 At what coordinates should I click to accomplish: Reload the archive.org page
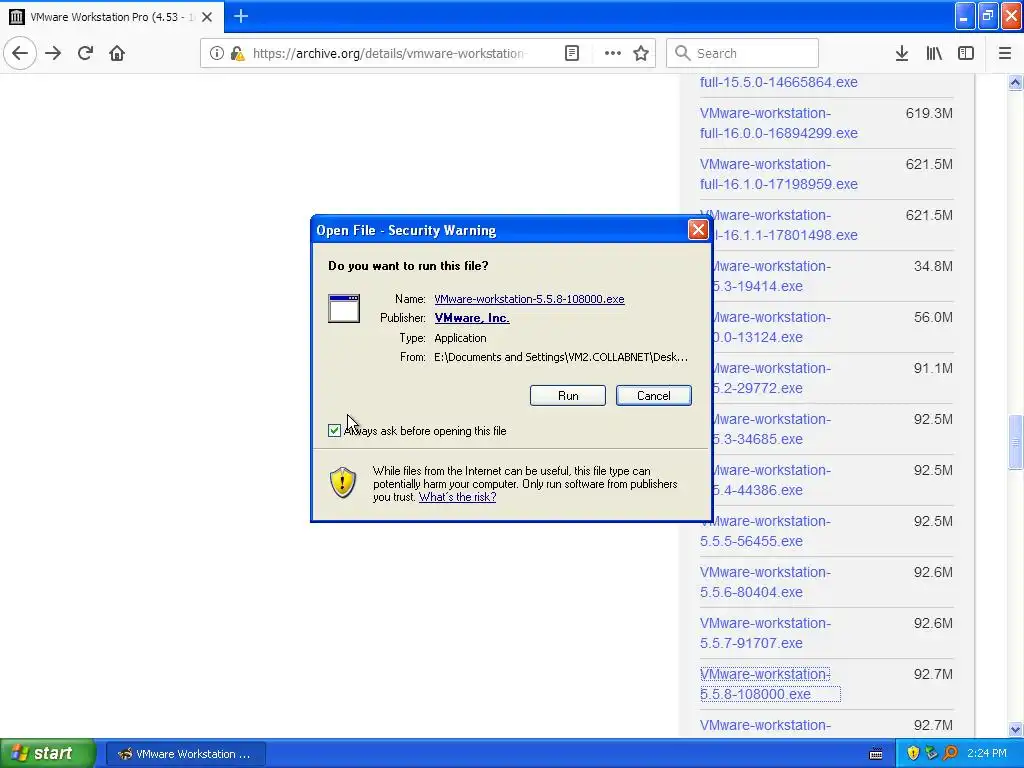85,53
